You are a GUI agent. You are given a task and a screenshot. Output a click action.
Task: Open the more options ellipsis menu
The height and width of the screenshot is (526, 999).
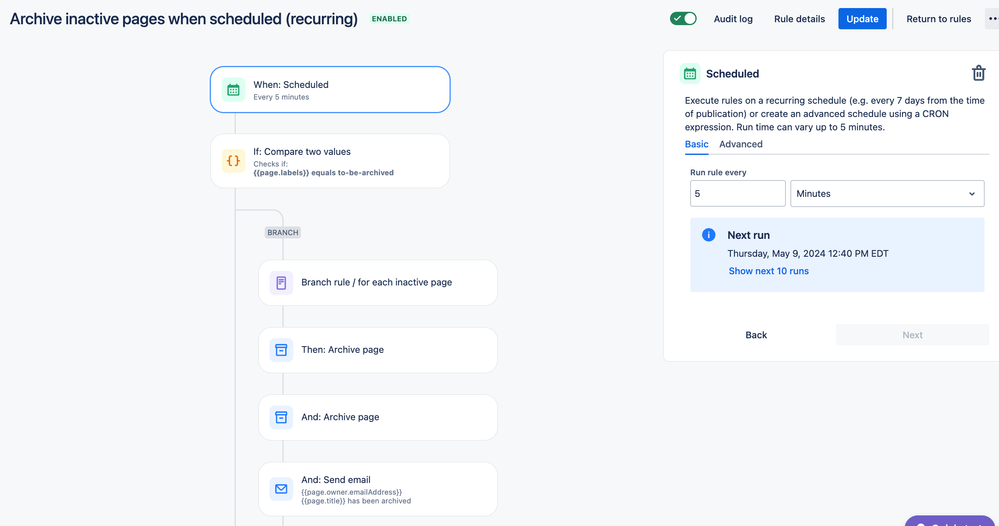(x=993, y=18)
